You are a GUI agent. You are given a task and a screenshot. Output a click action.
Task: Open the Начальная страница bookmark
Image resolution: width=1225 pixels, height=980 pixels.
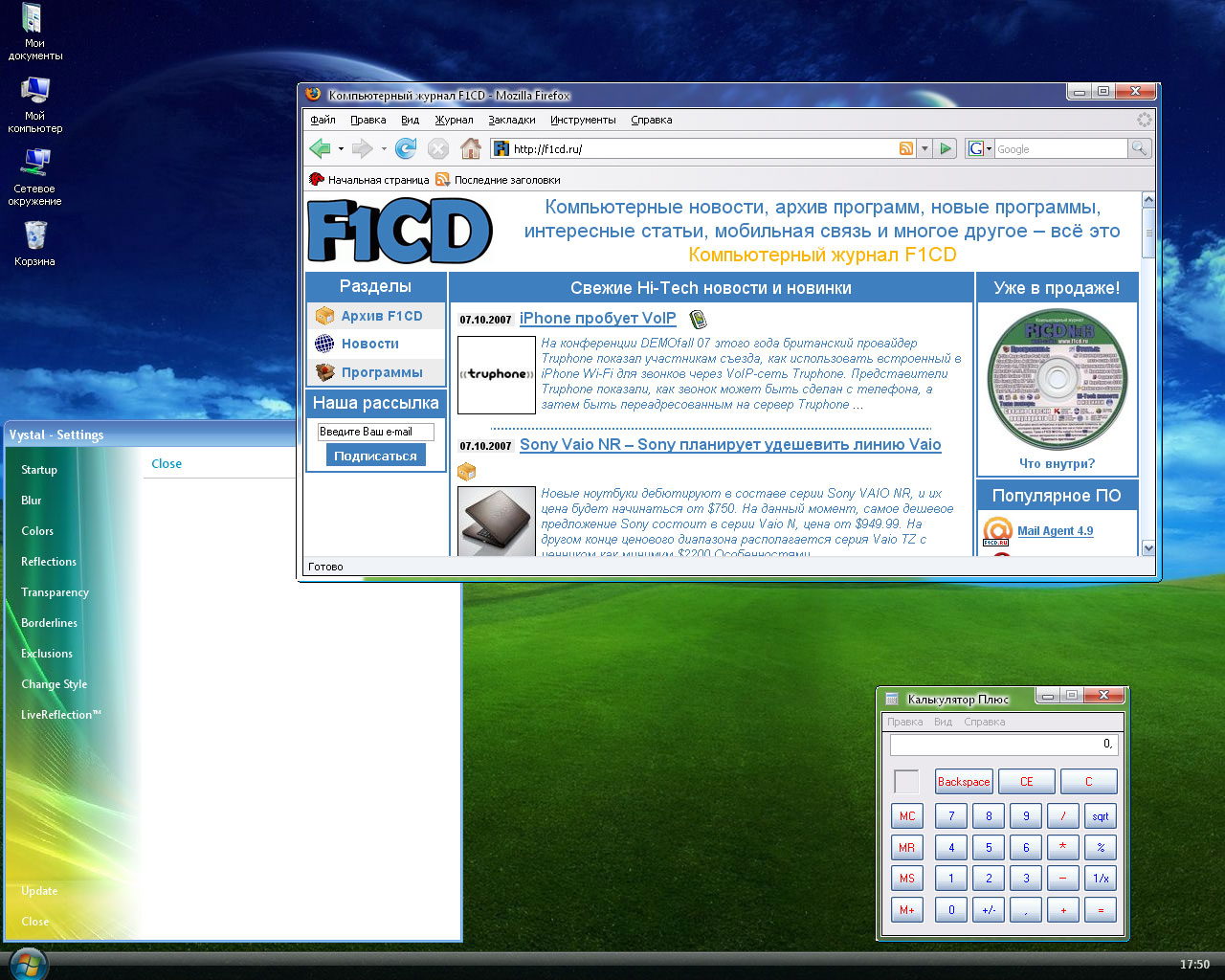369,179
